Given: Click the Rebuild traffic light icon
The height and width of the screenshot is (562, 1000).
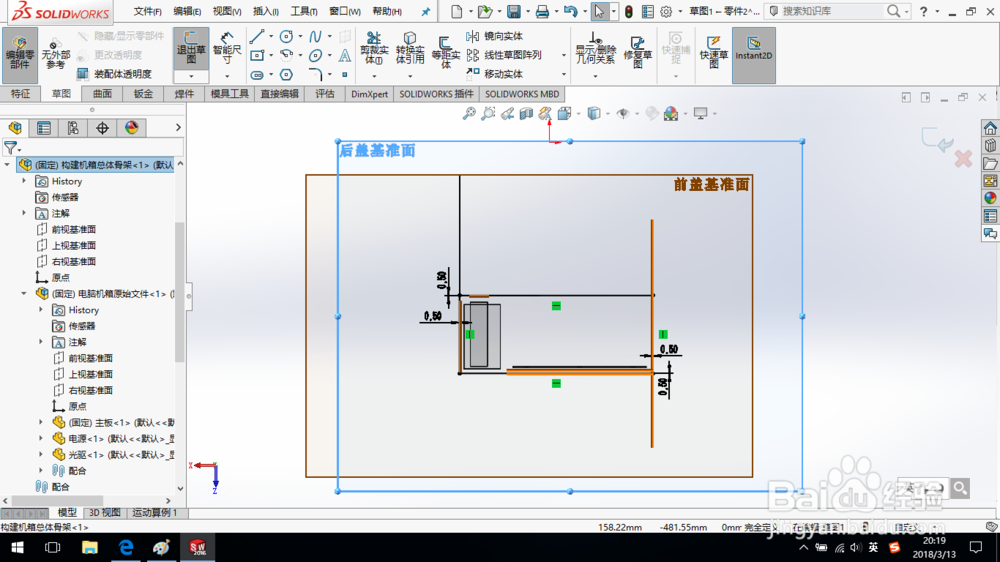Looking at the screenshot, I should point(629,11).
